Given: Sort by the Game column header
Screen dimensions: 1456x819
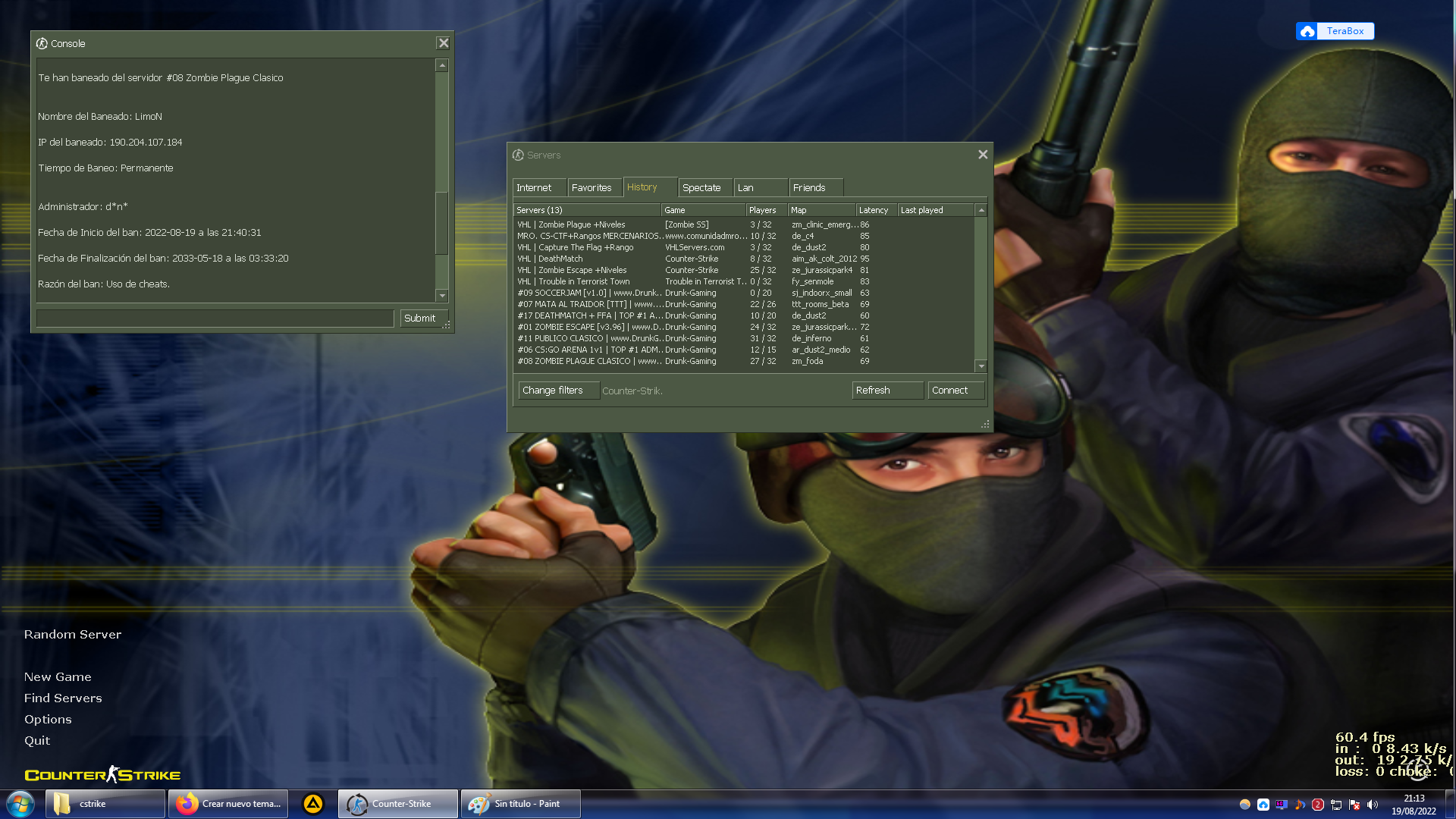Looking at the screenshot, I should [704, 210].
